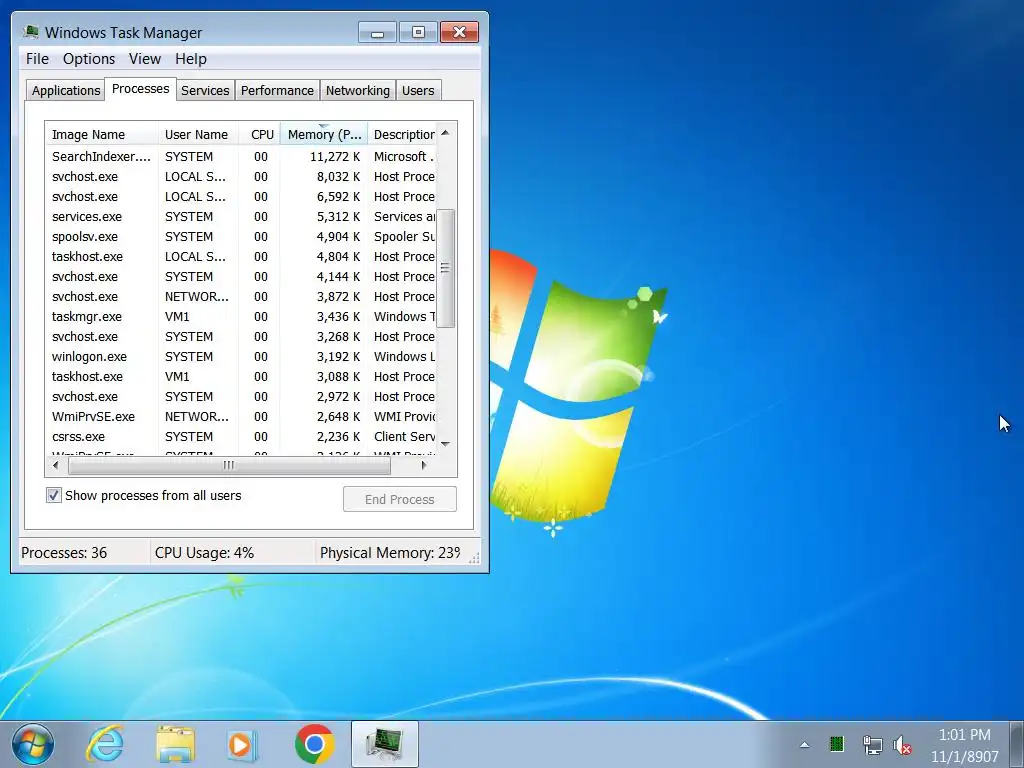This screenshot has width=1024, height=768.
Task: Select WmiPrvSE.exe using 2,648 K
Action: point(240,417)
